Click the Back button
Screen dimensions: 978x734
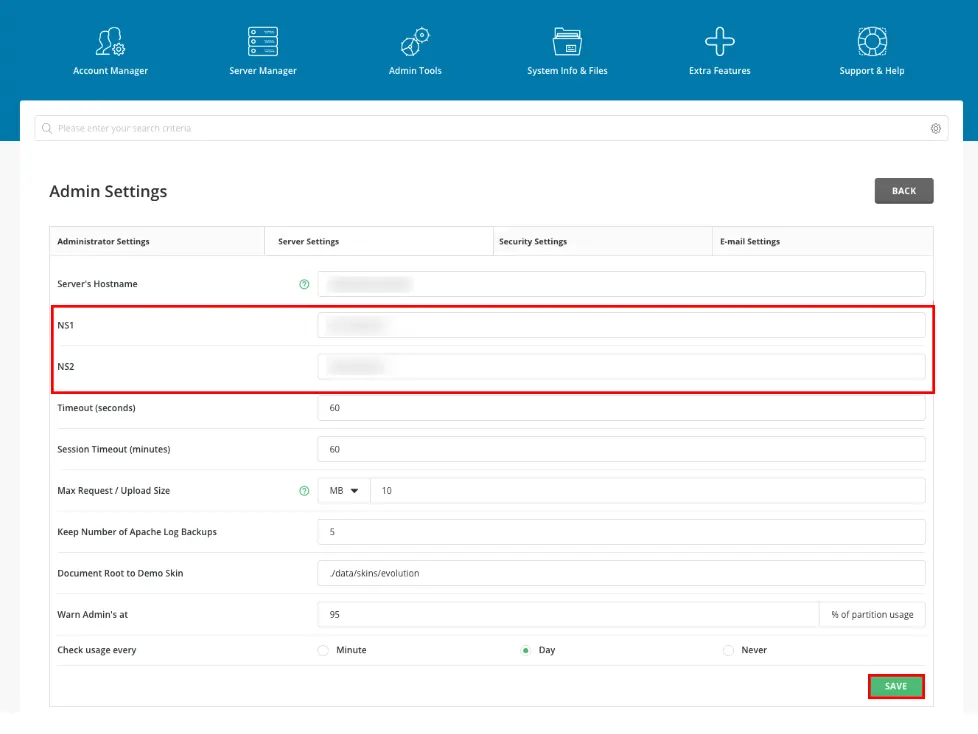[903, 191]
